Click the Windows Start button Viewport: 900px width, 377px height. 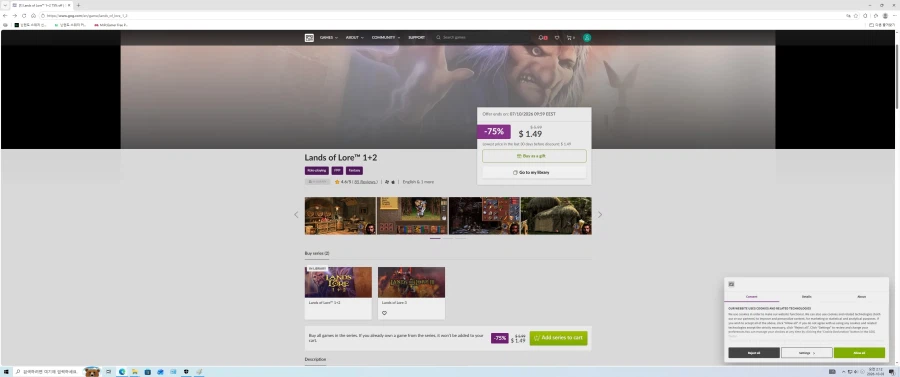[x=5, y=372]
